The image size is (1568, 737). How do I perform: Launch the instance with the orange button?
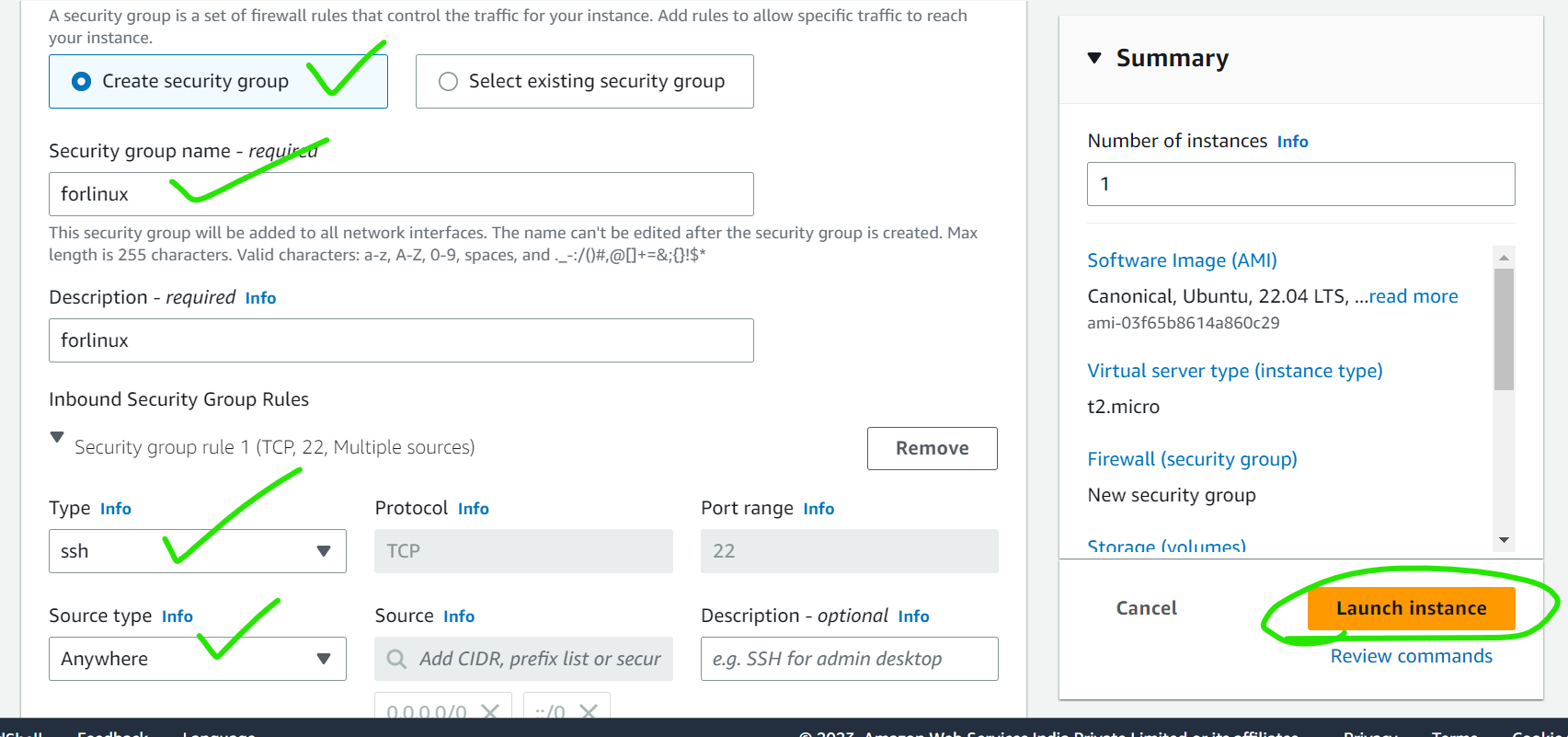pos(1412,608)
